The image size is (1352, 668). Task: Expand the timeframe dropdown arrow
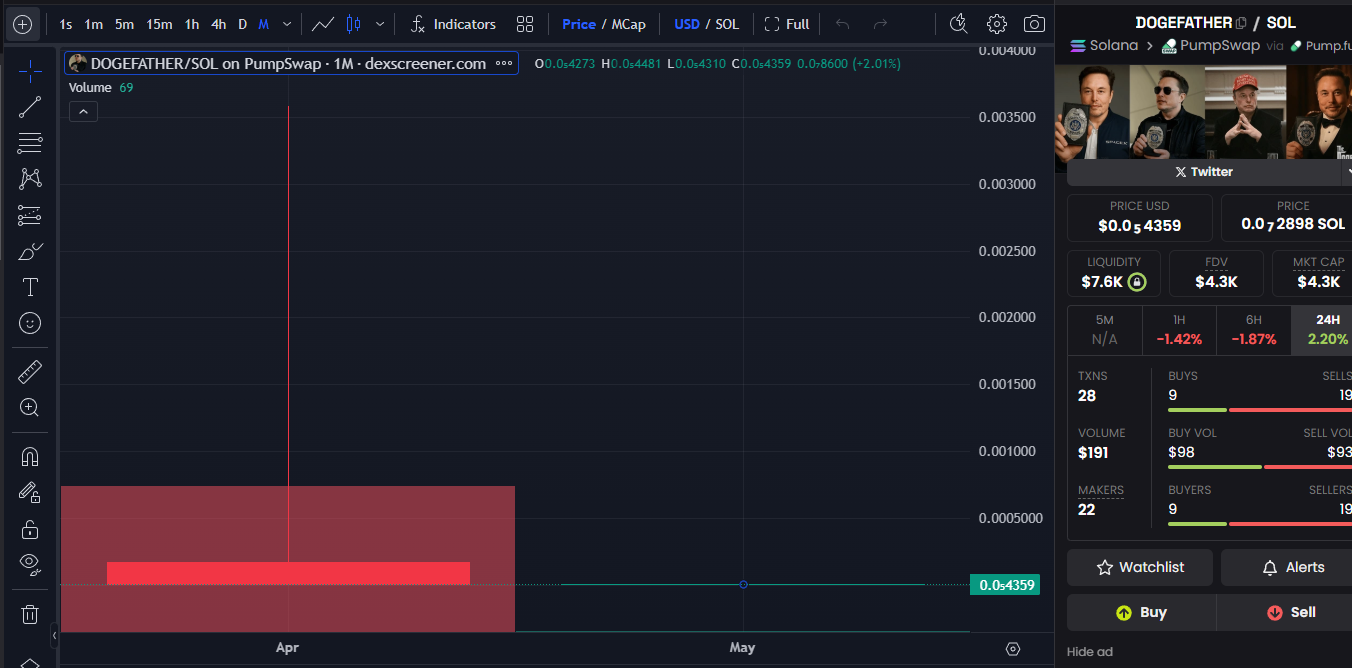pyautogui.click(x=288, y=24)
